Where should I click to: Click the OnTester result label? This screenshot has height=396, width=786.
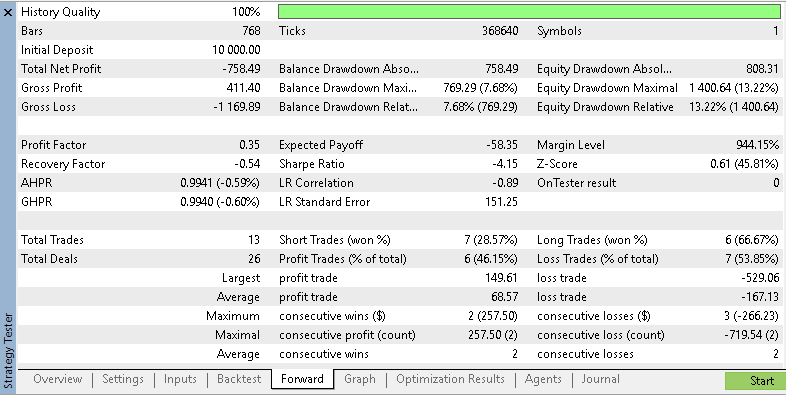(576, 183)
